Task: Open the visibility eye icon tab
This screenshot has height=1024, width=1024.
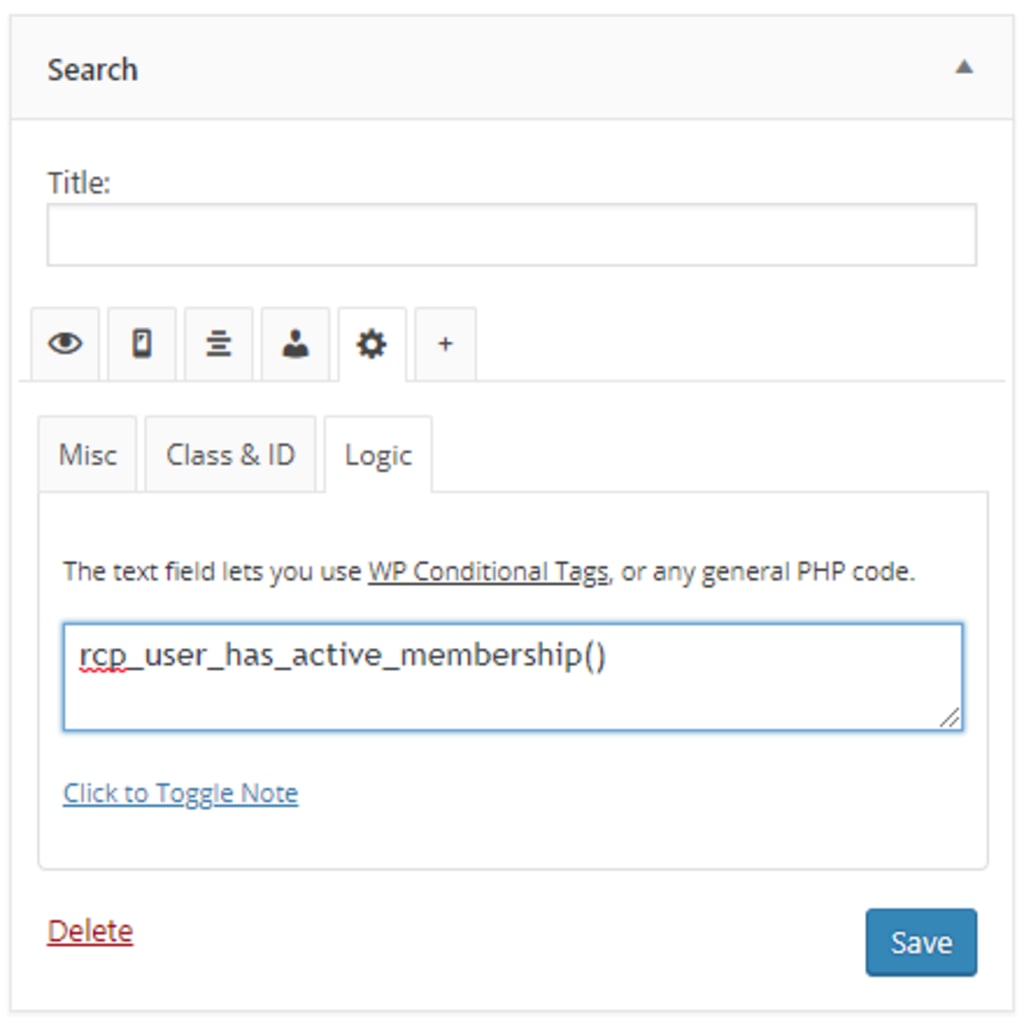Action: click(x=65, y=344)
